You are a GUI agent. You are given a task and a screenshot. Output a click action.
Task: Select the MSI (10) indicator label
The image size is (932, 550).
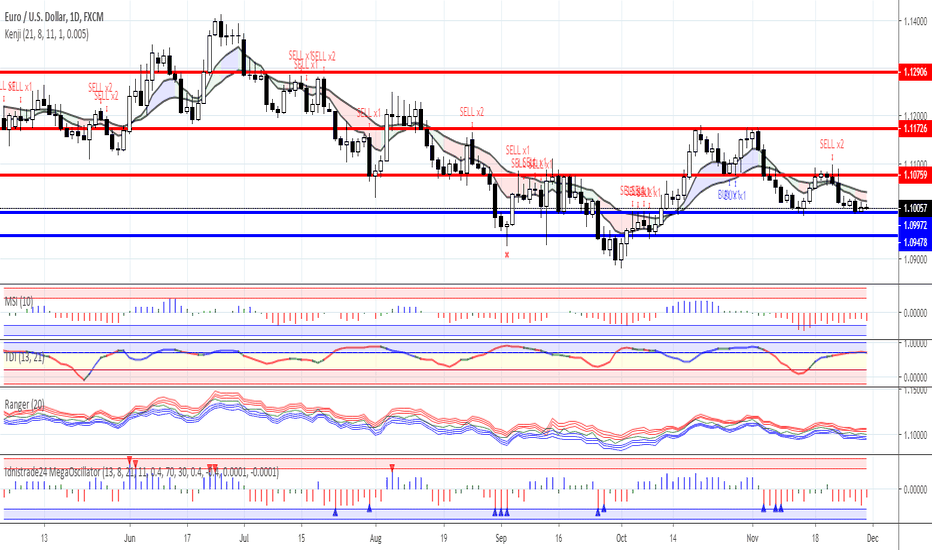pos(19,300)
